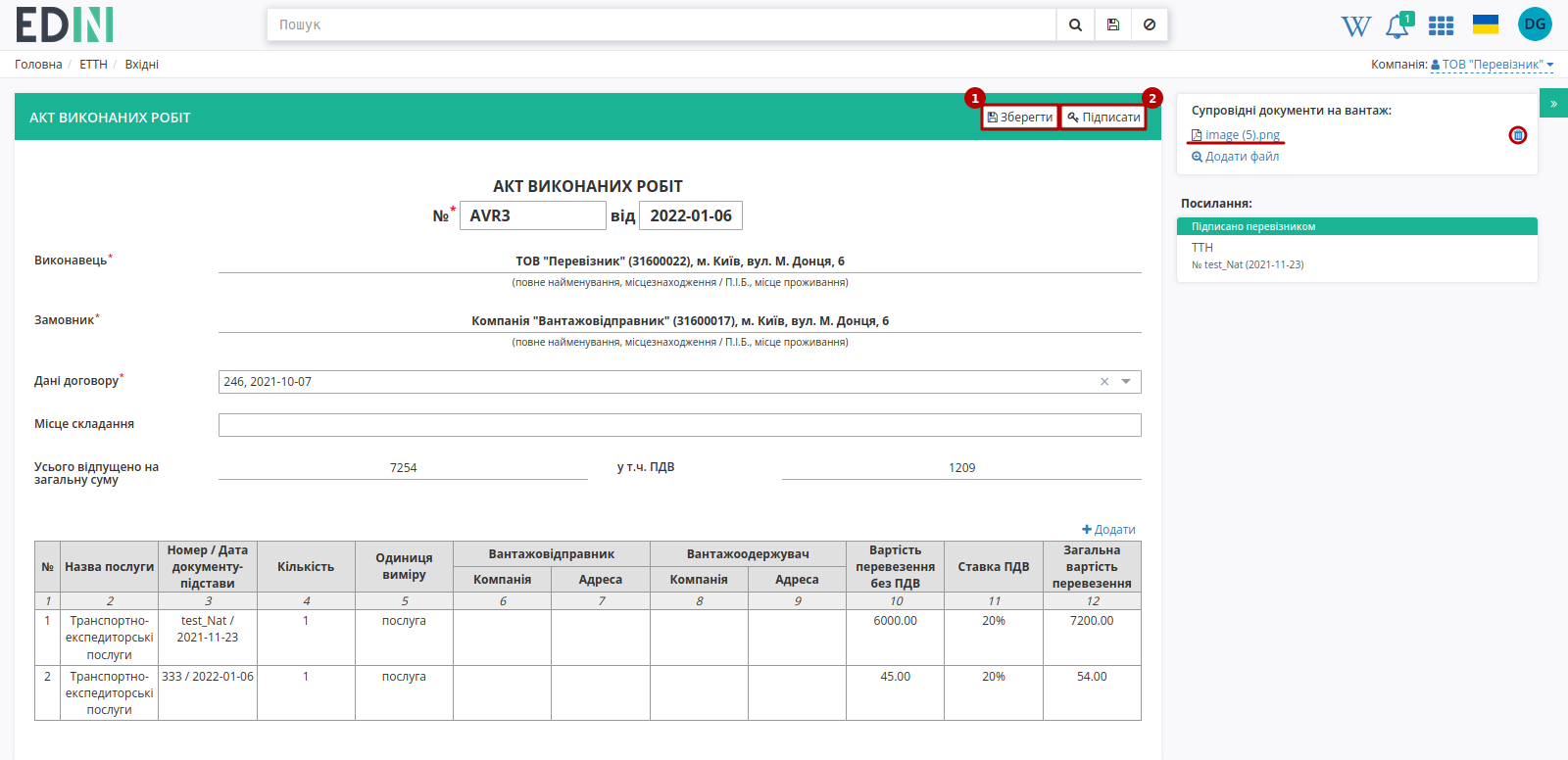Image resolution: width=1568 pixels, height=760 pixels.
Task: Clear search with the circle-slash icon
Action: 1150,24
